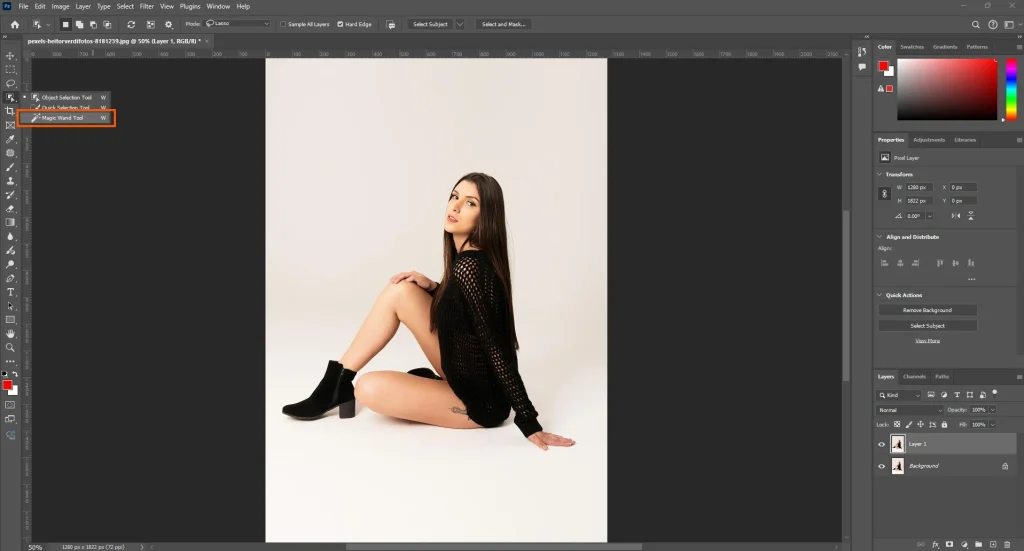This screenshot has height=551, width=1024.
Task: Hide Background layer visibility eye
Action: tap(882, 466)
